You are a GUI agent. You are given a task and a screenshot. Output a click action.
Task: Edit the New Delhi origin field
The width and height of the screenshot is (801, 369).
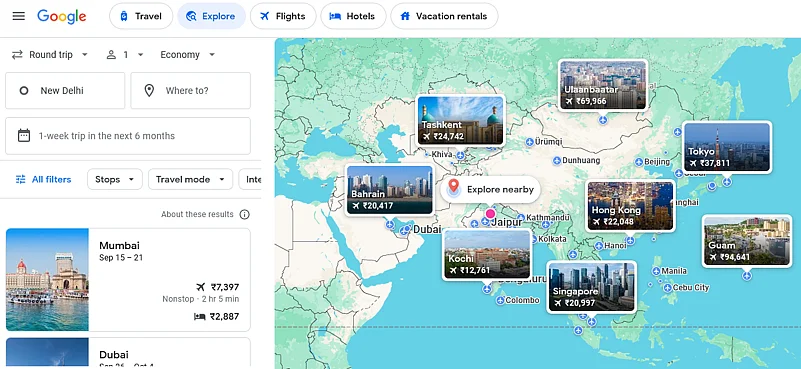tap(65, 90)
